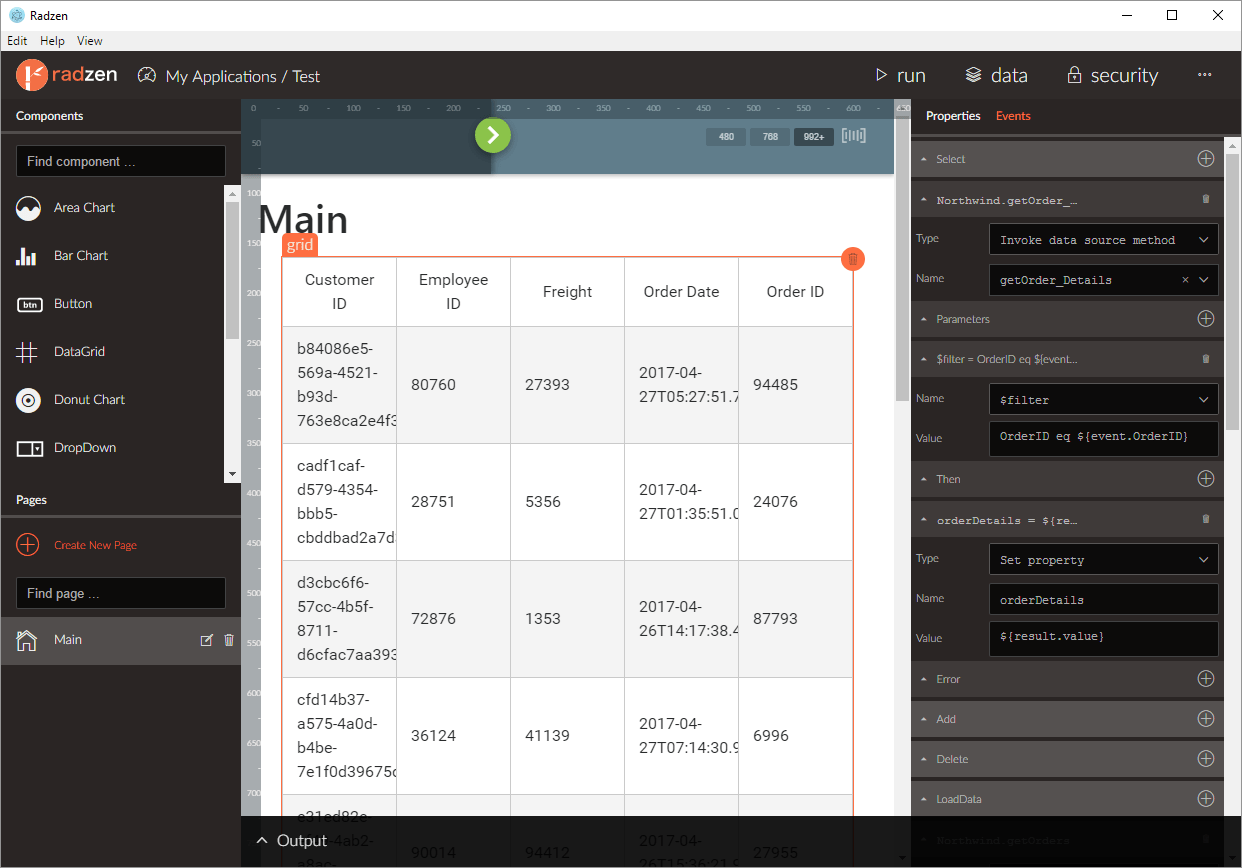Open the Set property Type dropdown
Screen dimensions: 1242x868
pyautogui.click(x=1103, y=560)
